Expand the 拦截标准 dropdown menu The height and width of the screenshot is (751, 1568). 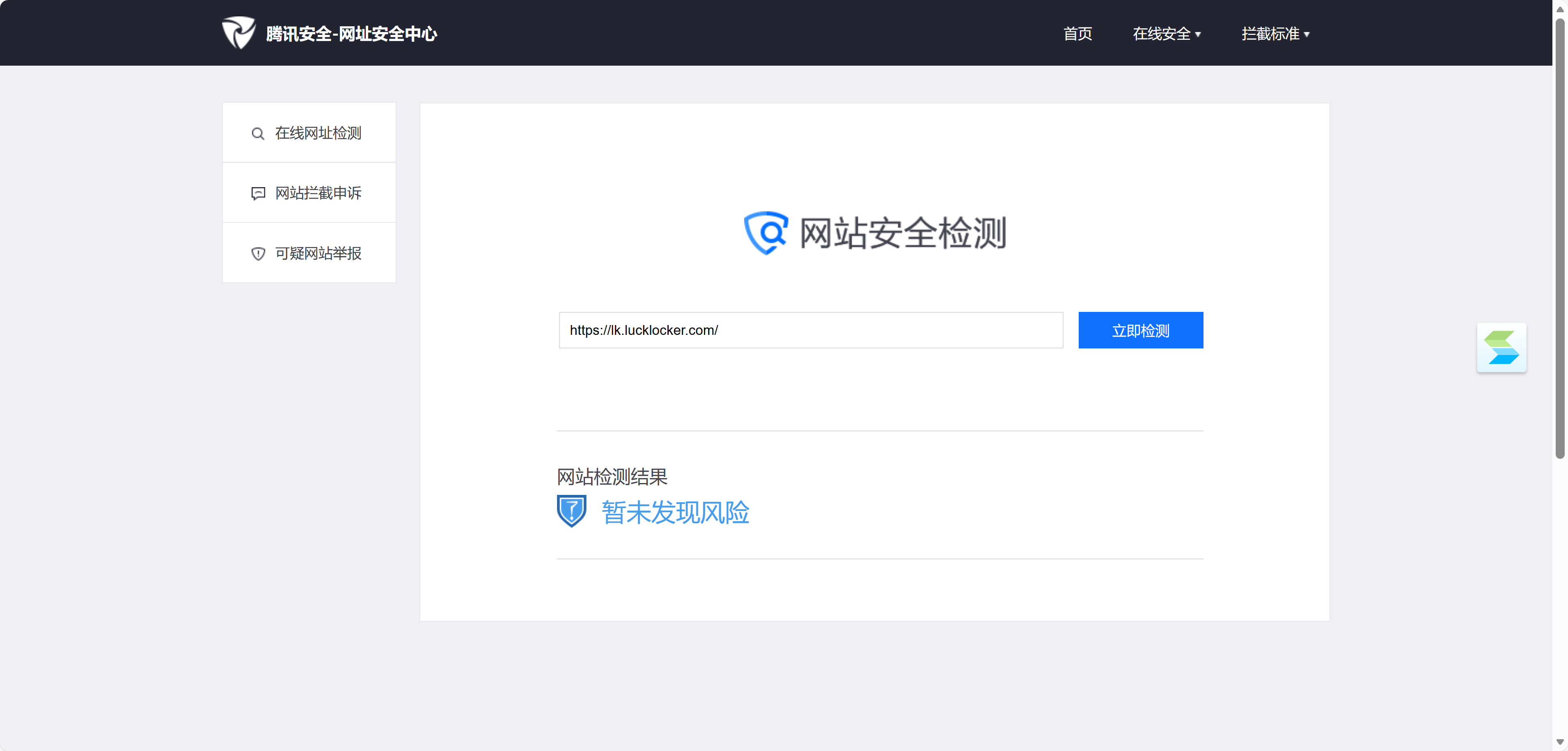point(1270,34)
